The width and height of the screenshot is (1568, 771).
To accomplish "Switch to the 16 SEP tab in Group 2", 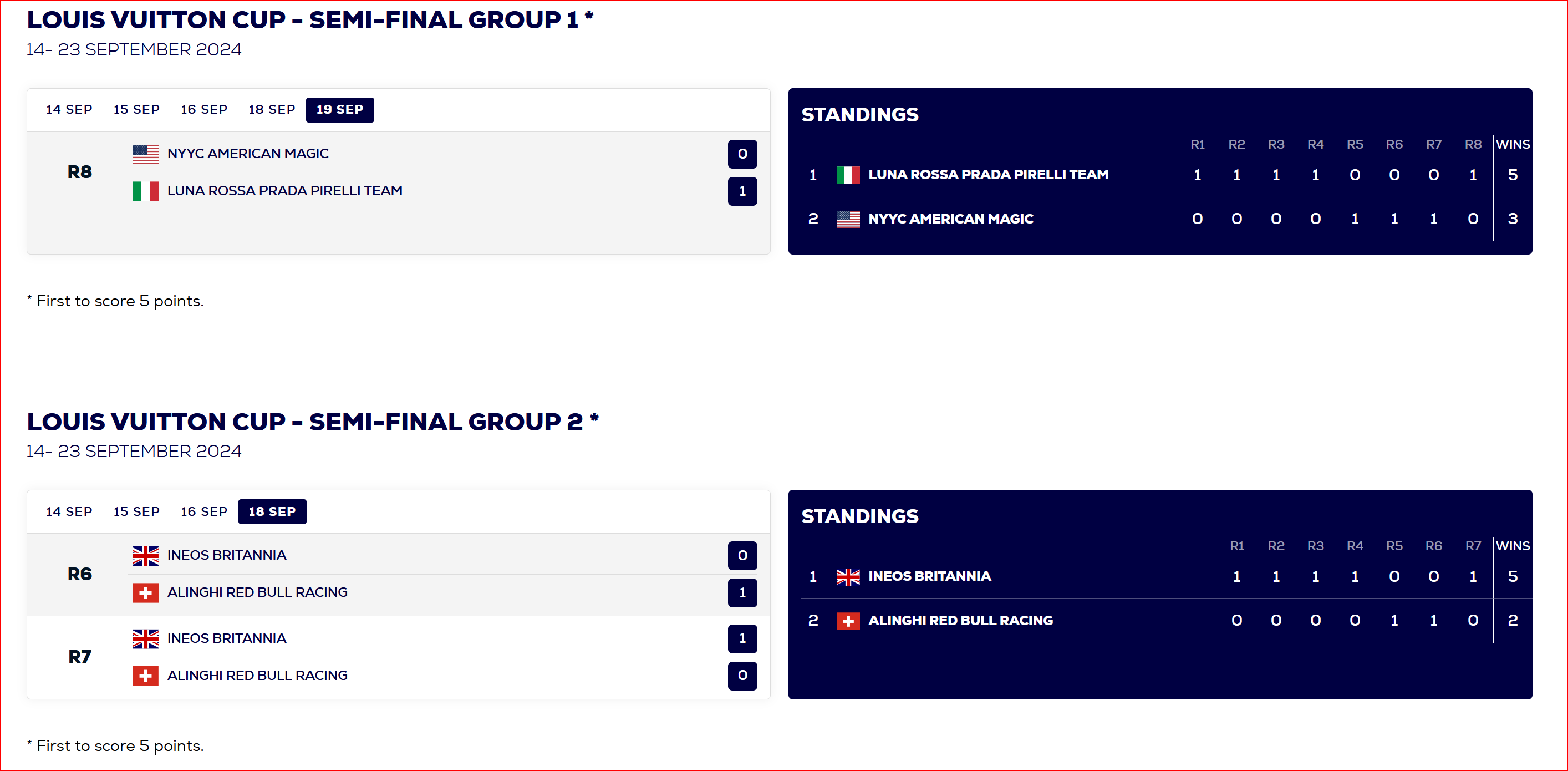I will (x=204, y=511).
